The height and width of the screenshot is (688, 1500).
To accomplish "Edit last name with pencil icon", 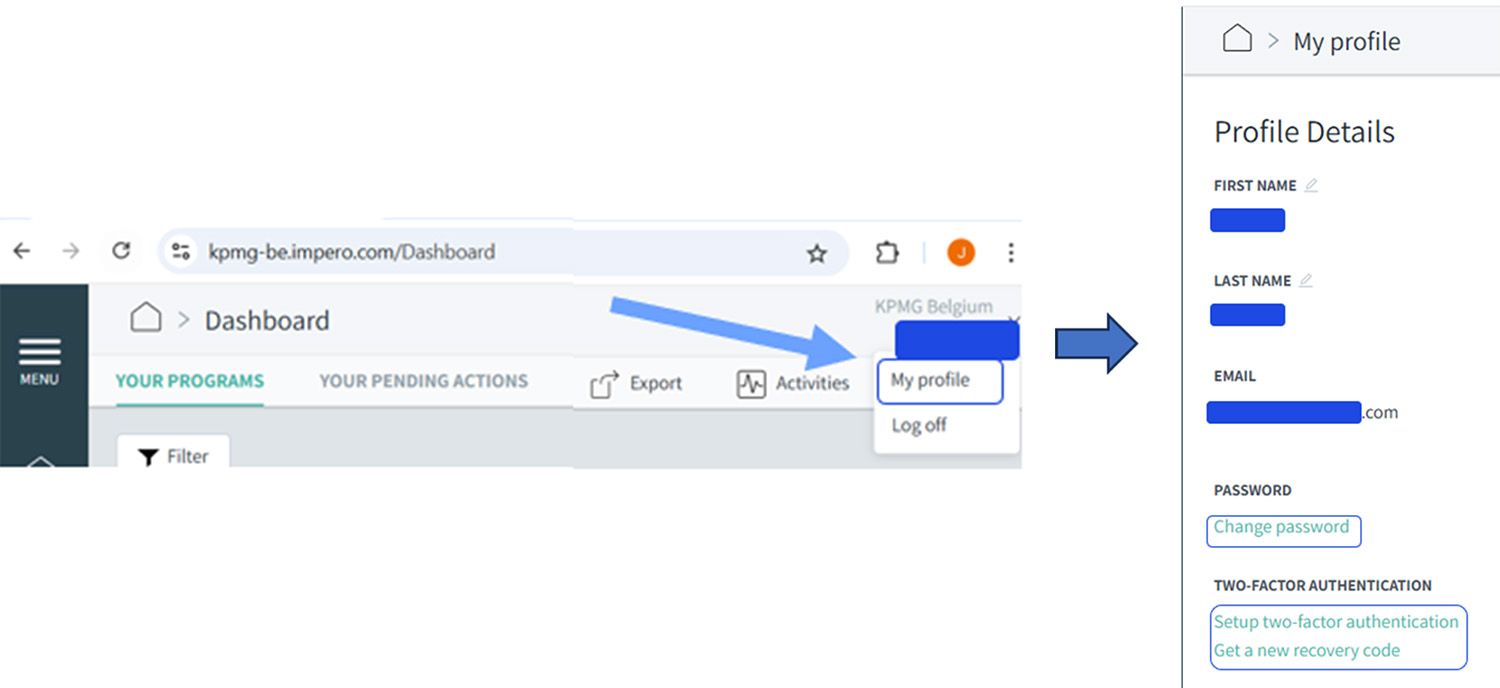I will (1305, 280).
